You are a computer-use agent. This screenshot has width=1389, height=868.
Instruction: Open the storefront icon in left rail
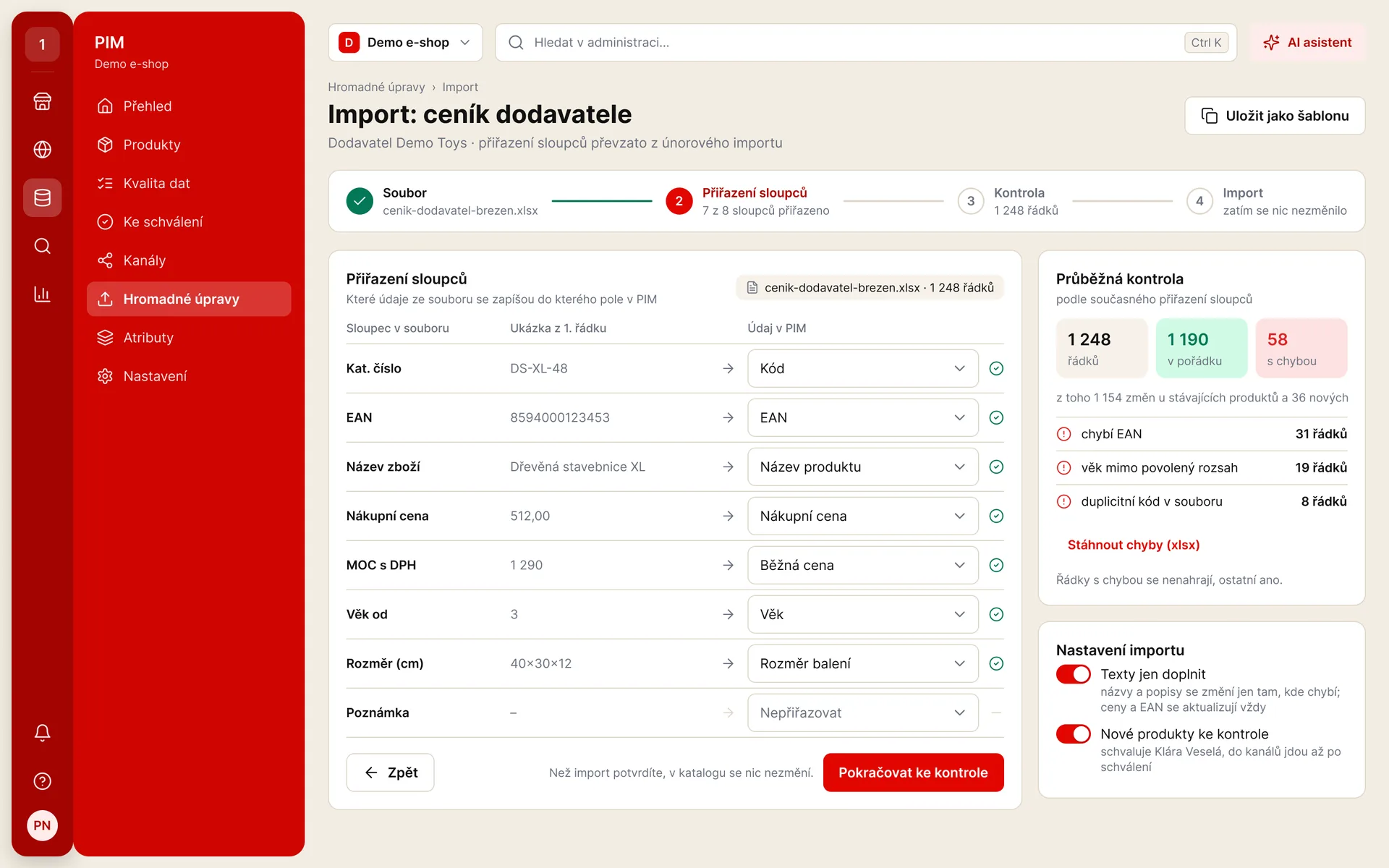42,101
